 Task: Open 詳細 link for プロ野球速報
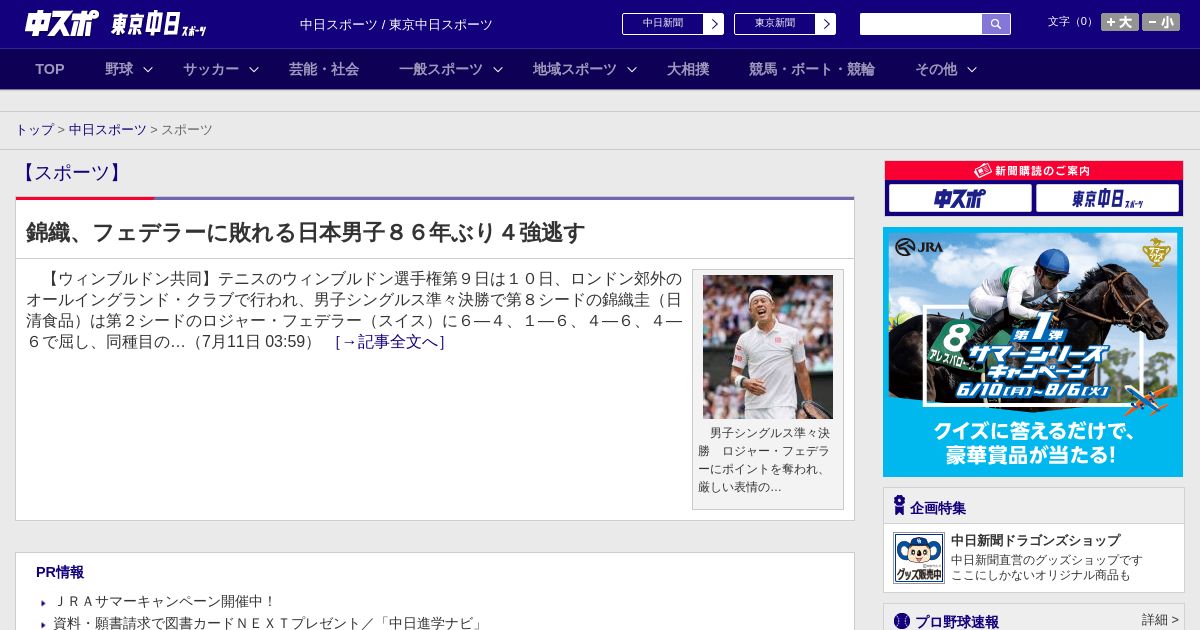tap(1161, 620)
